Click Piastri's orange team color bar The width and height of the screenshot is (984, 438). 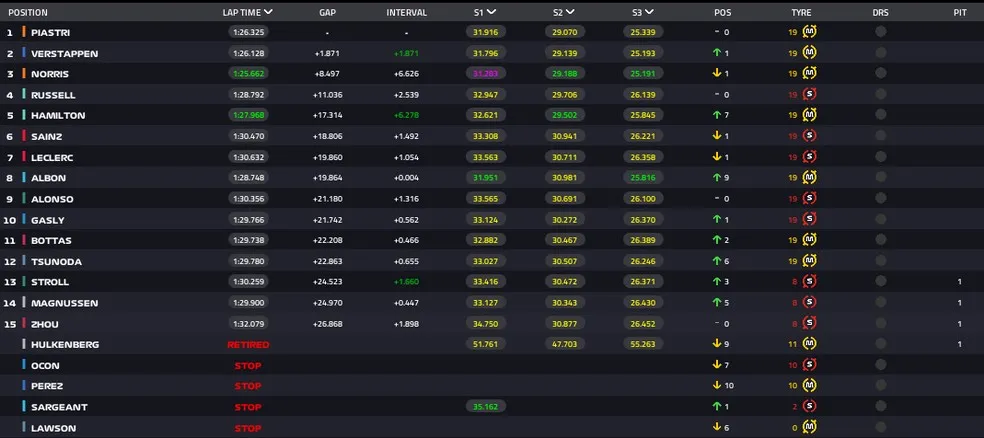[24, 32]
